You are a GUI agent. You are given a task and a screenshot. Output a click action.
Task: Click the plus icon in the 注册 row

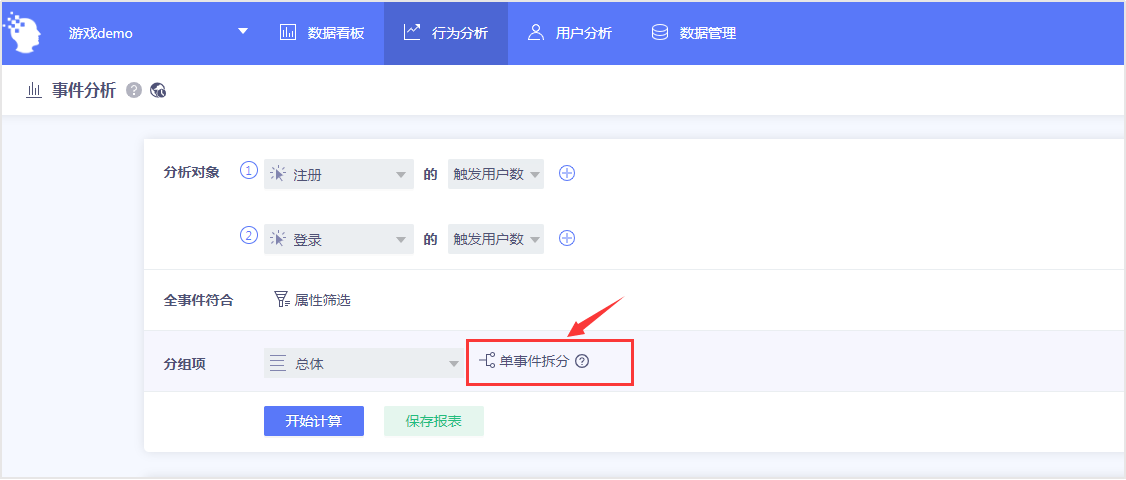point(567,173)
